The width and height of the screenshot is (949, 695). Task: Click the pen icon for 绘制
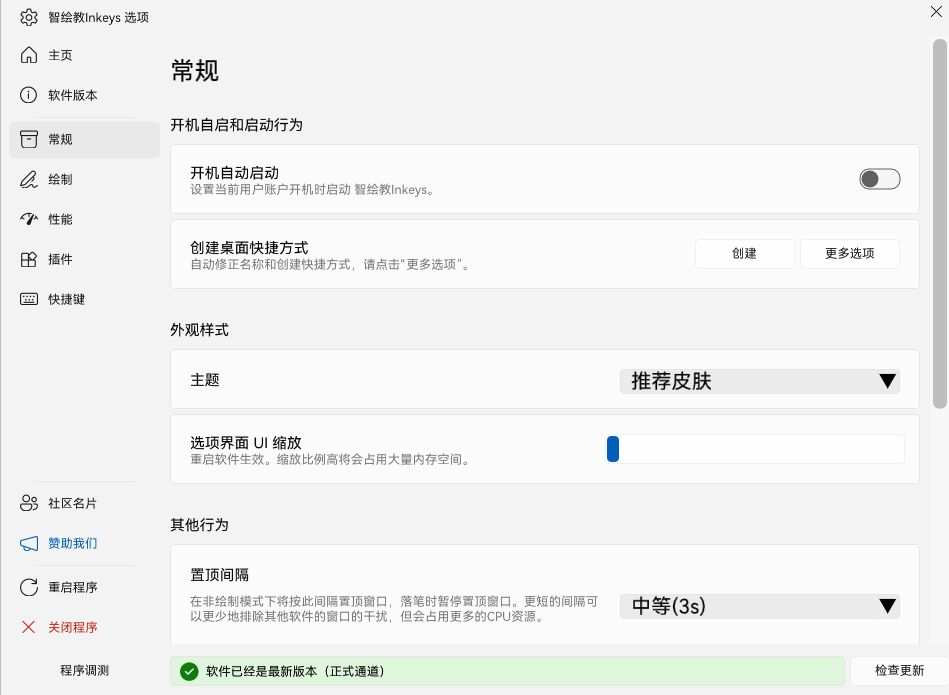coord(28,179)
